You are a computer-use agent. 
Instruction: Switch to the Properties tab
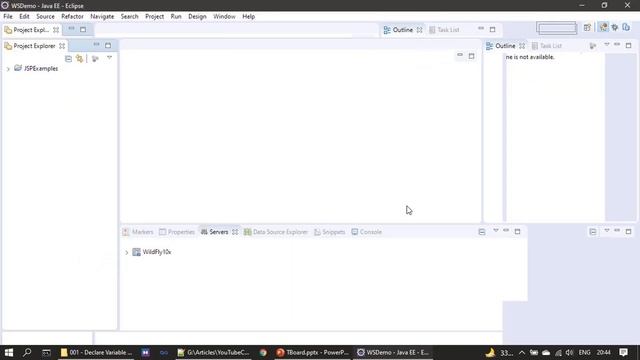click(177, 232)
